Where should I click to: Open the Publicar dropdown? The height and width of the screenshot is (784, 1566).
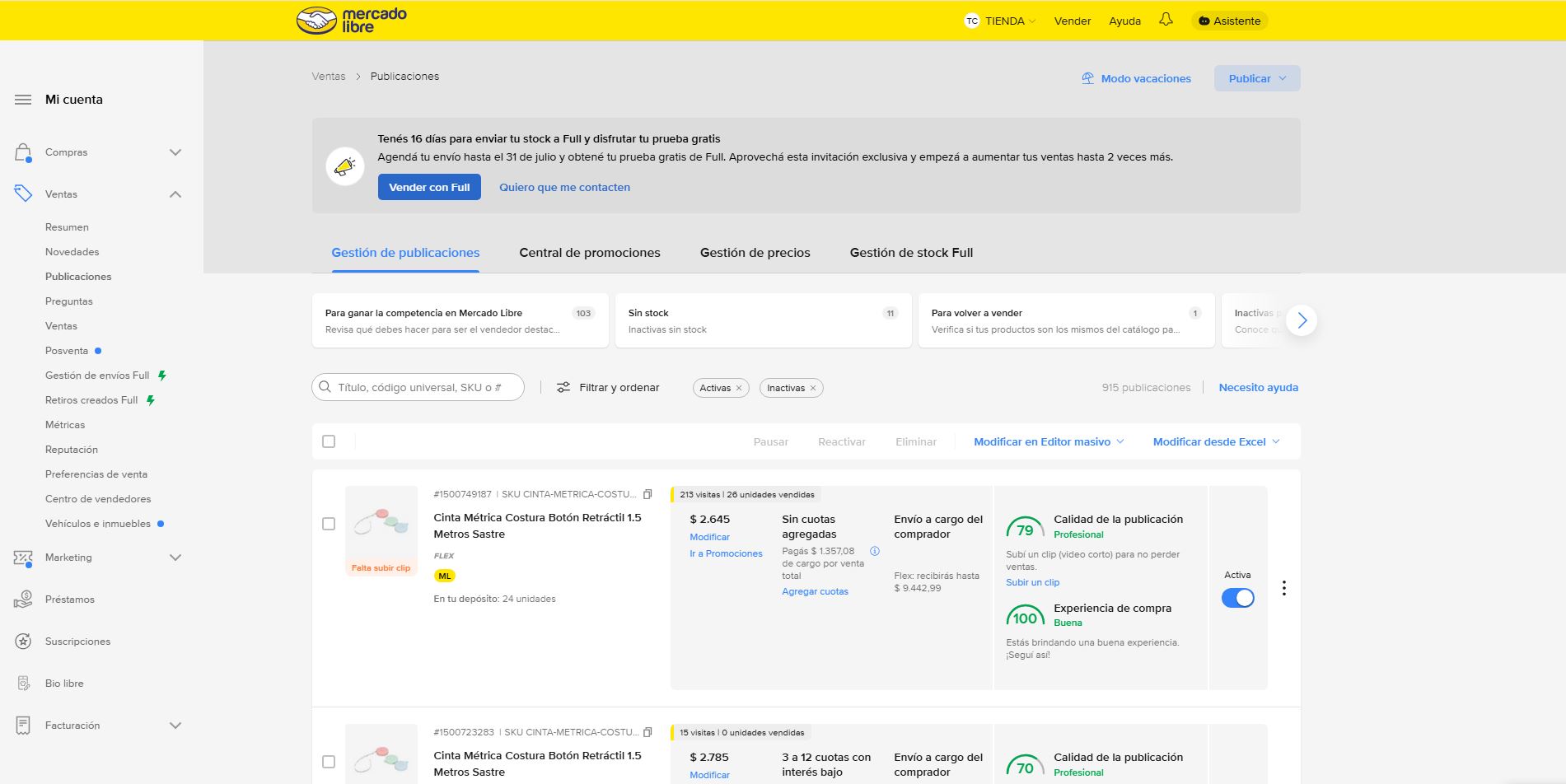click(x=1256, y=78)
